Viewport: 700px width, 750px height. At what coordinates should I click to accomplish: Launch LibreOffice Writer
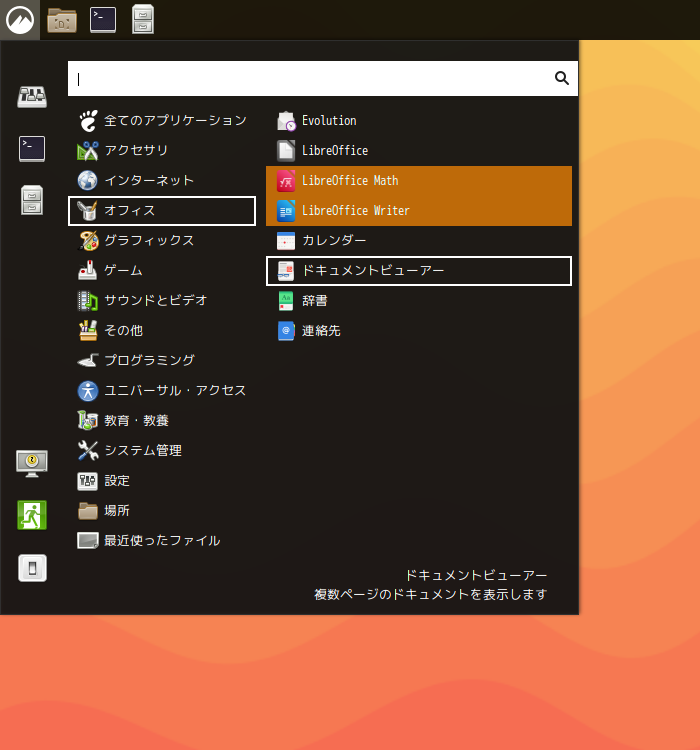pos(419,210)
